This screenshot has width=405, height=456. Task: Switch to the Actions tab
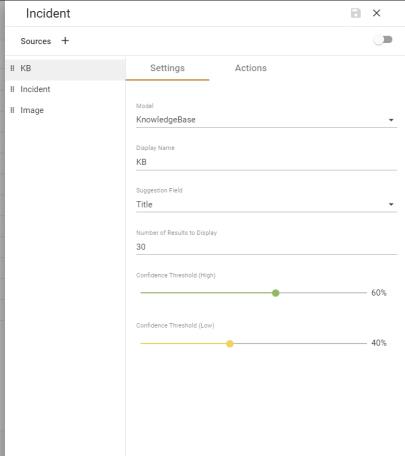pyautogui.click(x=251, y=68)
